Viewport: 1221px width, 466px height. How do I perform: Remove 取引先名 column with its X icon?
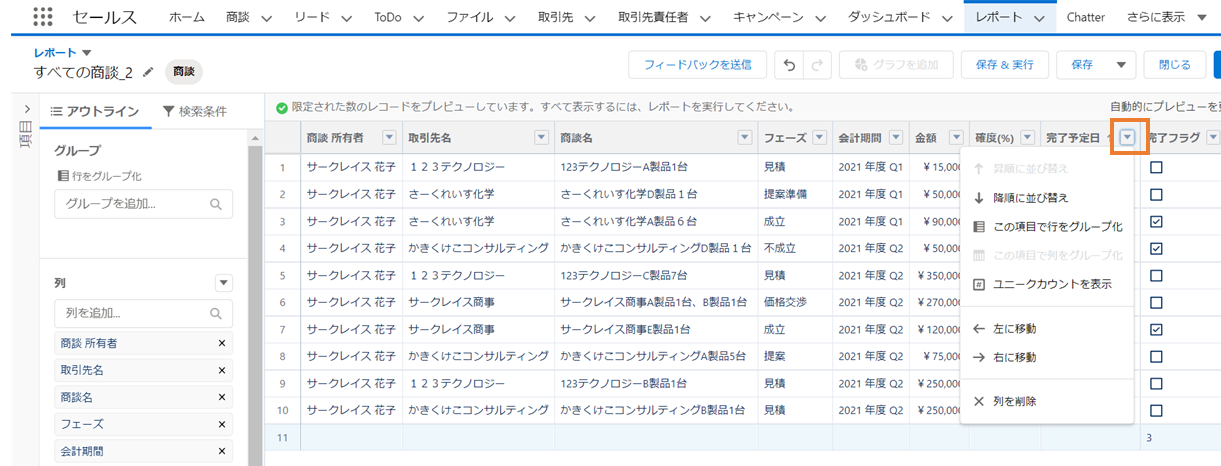(x=222, y=370)
